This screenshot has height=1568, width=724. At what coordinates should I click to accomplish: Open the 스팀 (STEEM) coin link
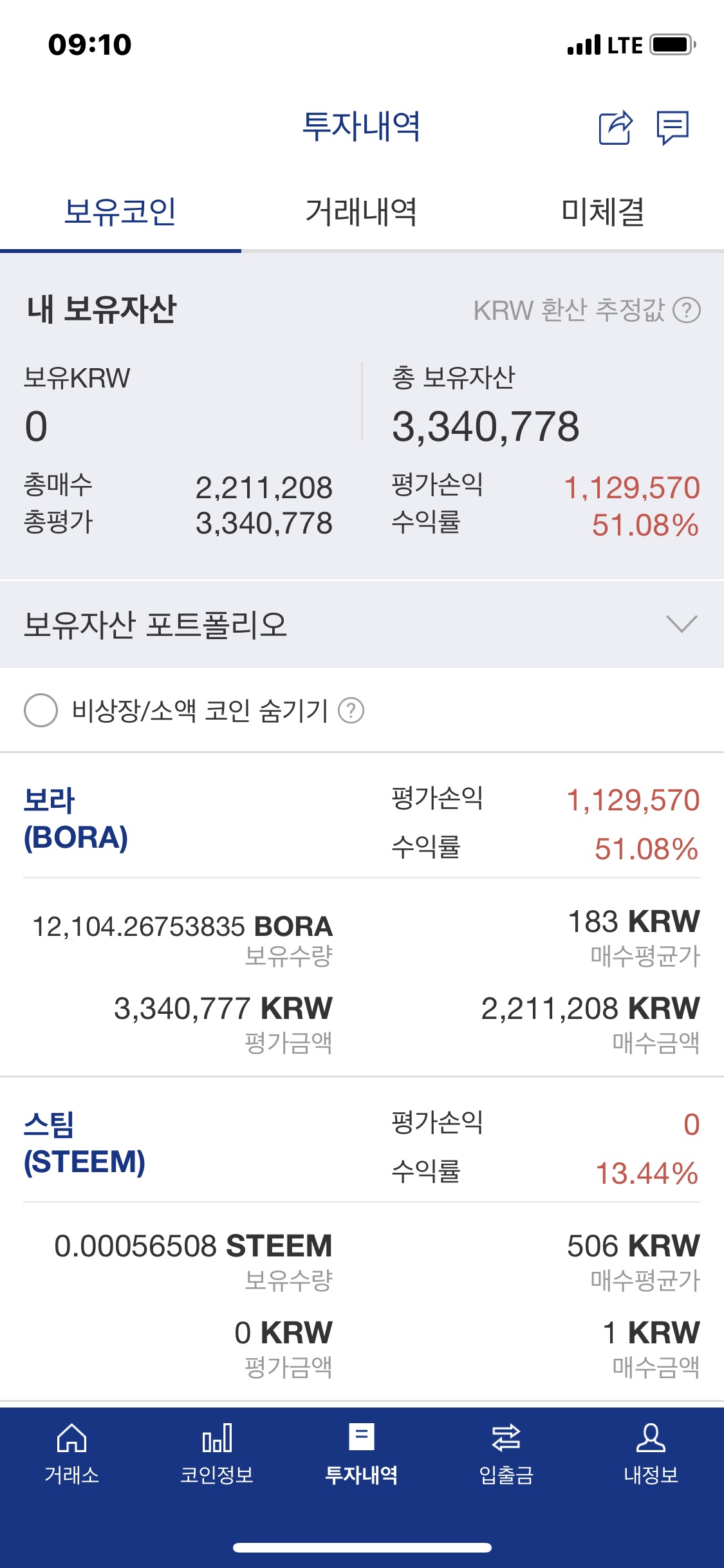point(84,1143)
